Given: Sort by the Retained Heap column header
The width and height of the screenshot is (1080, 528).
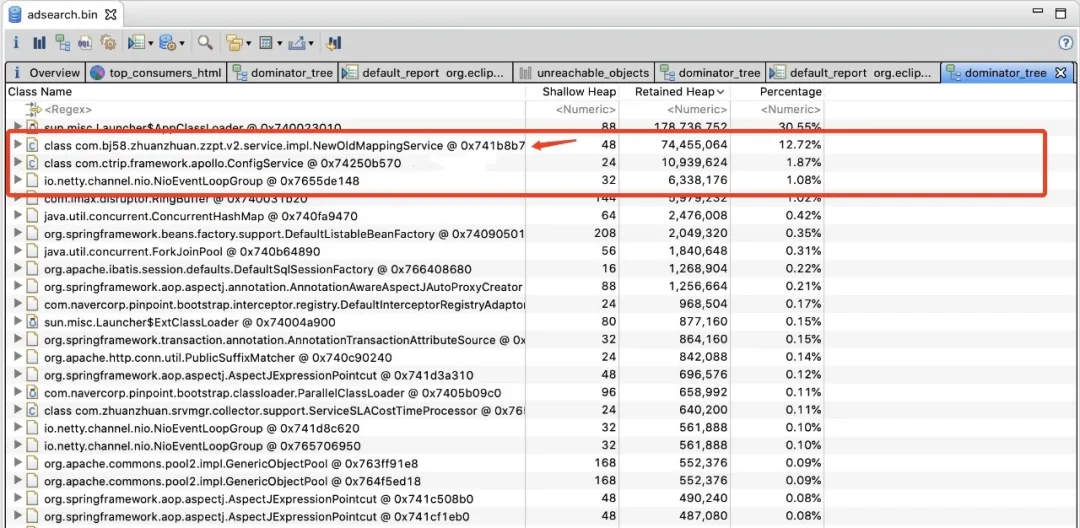Looking at the screenshot, I should coord(673,92).
